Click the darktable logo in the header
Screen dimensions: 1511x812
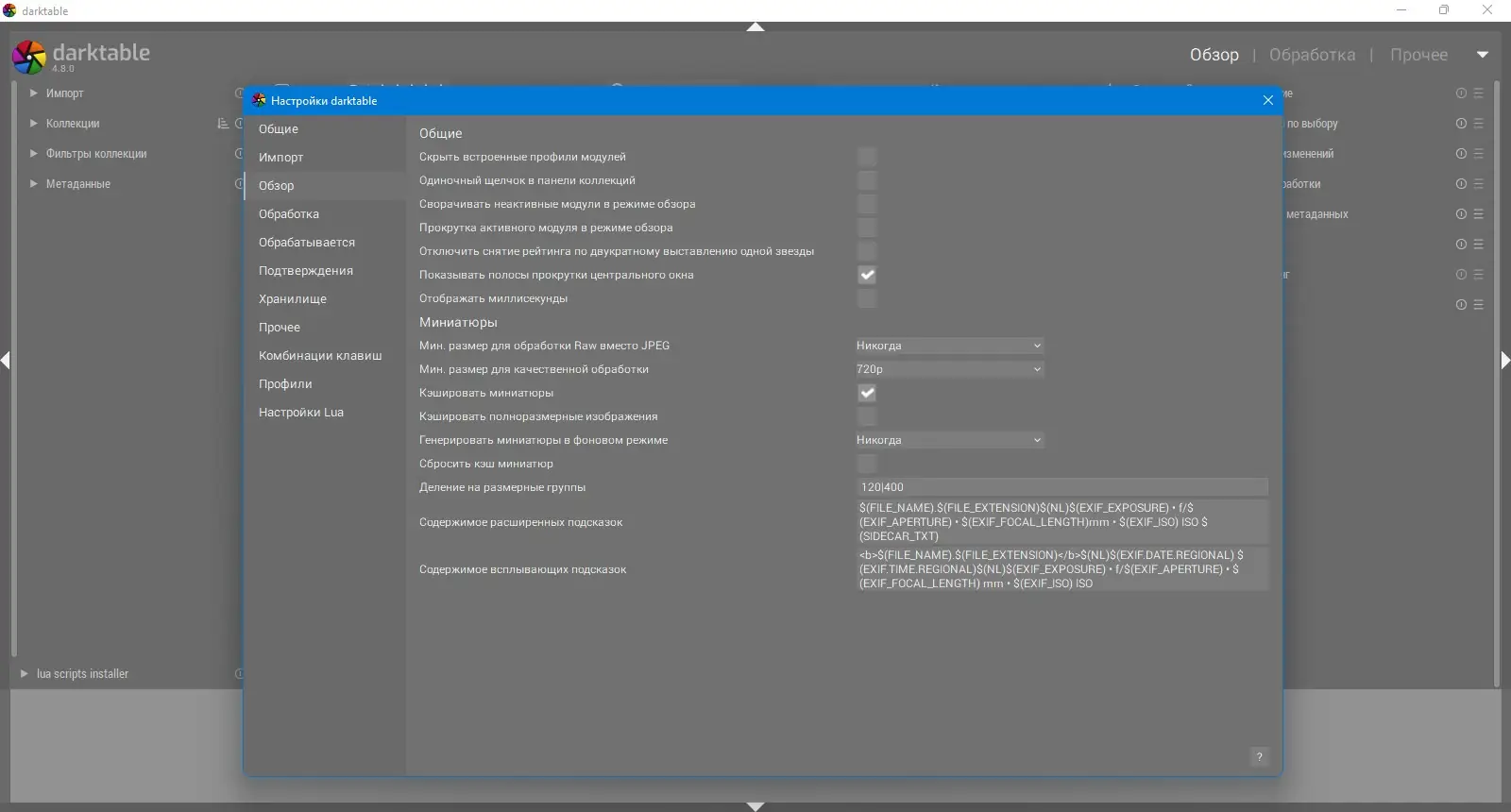pyautogui.click(x=29, y=57)
